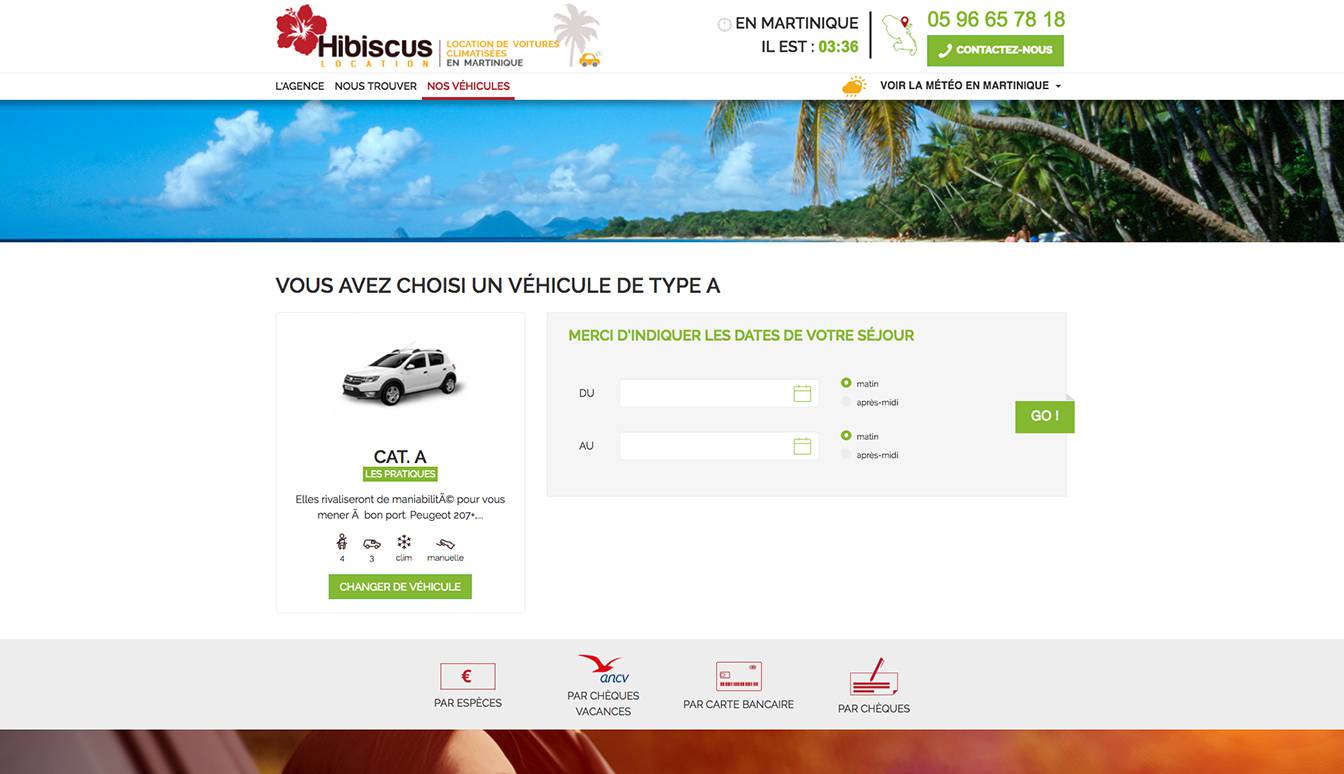The width and height of the screenshot is (1344, 774).
Task: Click the white Cat. A car thumbnail
Action: 400,376
